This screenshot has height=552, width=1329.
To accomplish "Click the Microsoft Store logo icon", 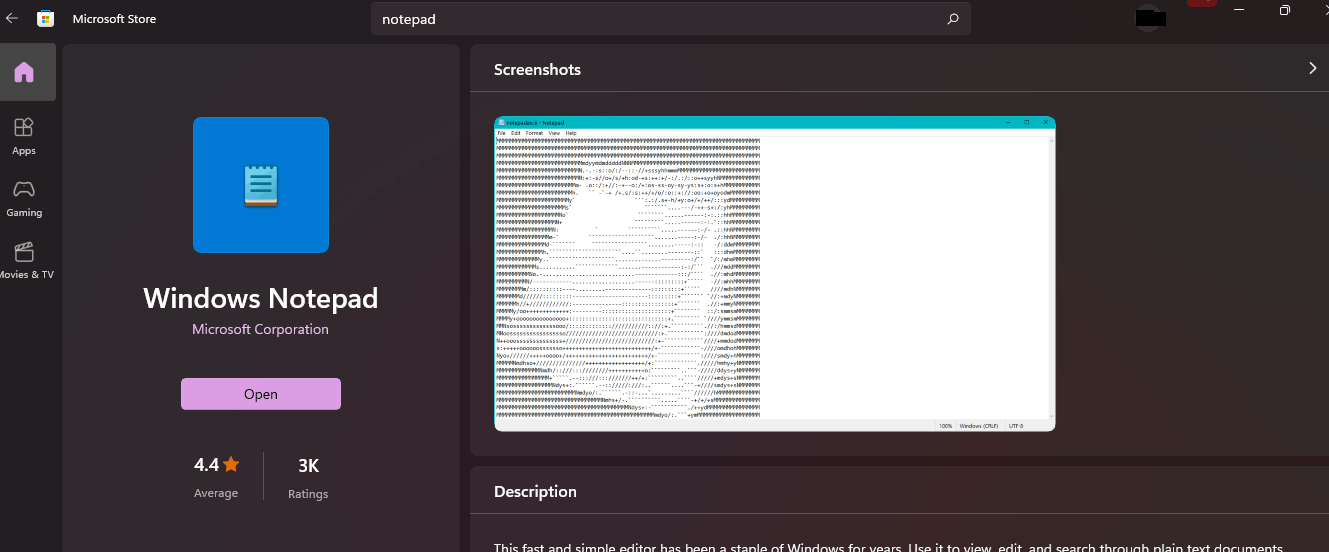I will (46, 18).
